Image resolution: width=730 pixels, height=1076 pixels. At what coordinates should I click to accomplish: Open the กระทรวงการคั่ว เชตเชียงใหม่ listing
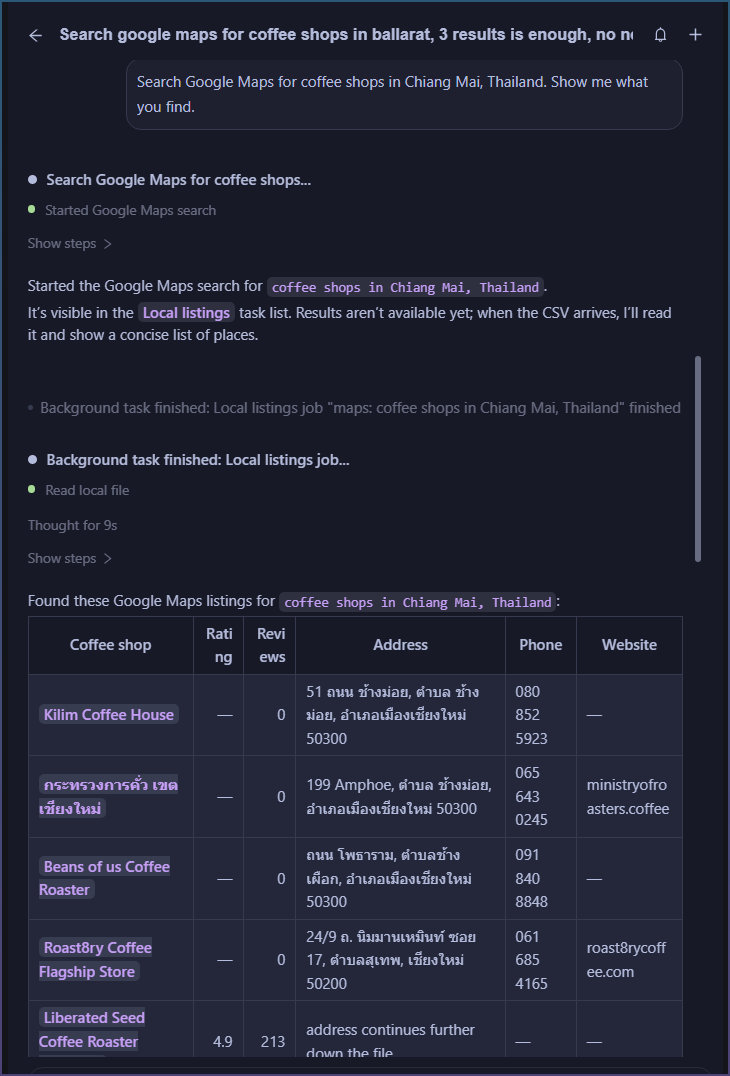108,796
